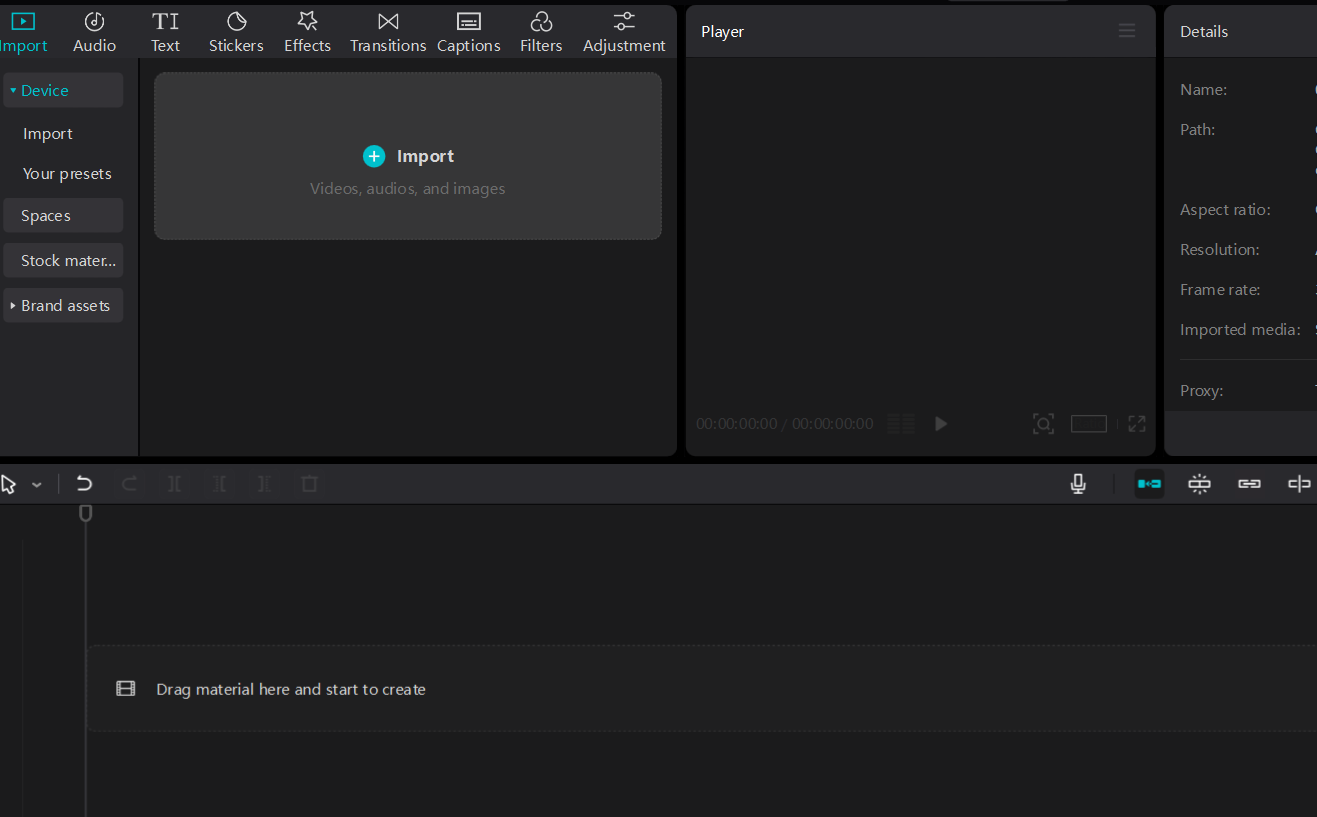The width and height of the screenshot is (1317, 817).
Task: Click the Proxy label in Details
Action: 1201,391
